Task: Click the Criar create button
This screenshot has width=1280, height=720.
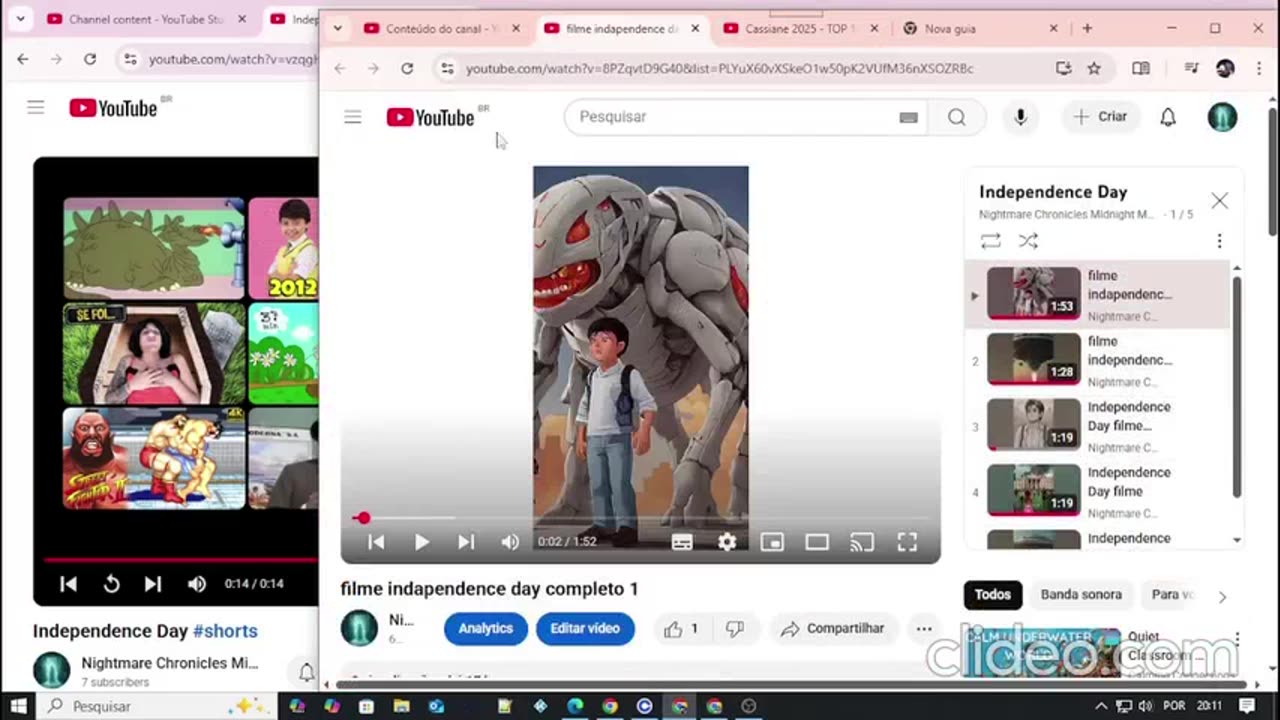Action: 1101,117
